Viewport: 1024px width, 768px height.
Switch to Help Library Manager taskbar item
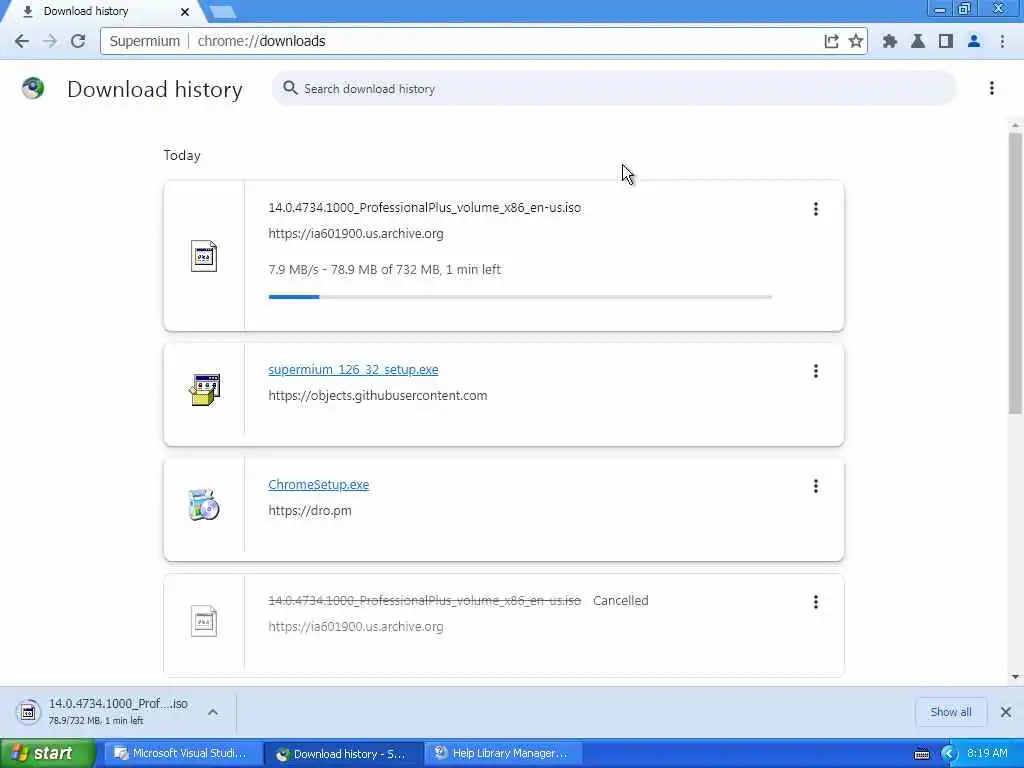coord(502,753)
